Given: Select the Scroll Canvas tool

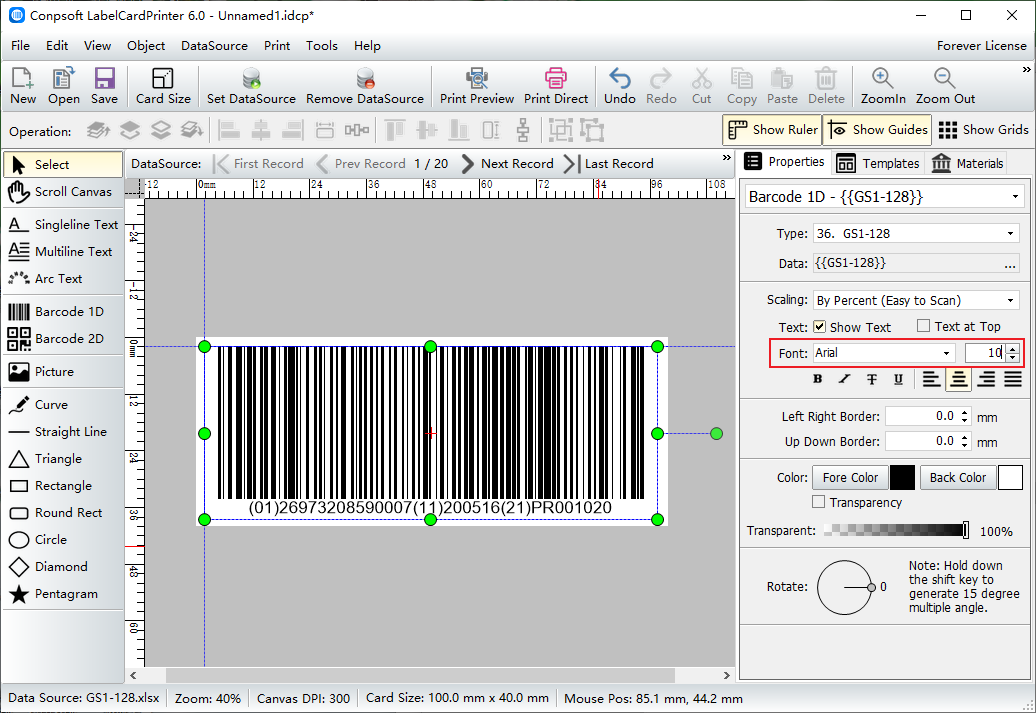Looking at the screenshot, I should pyautogui.click(x=63, y=192).
